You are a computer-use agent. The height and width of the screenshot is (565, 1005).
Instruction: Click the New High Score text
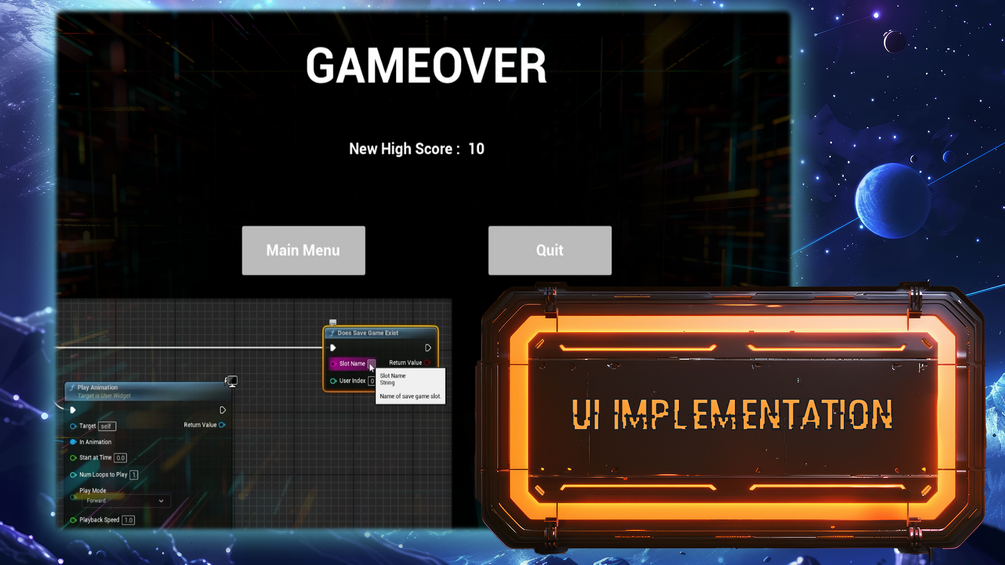click(404, 149)
